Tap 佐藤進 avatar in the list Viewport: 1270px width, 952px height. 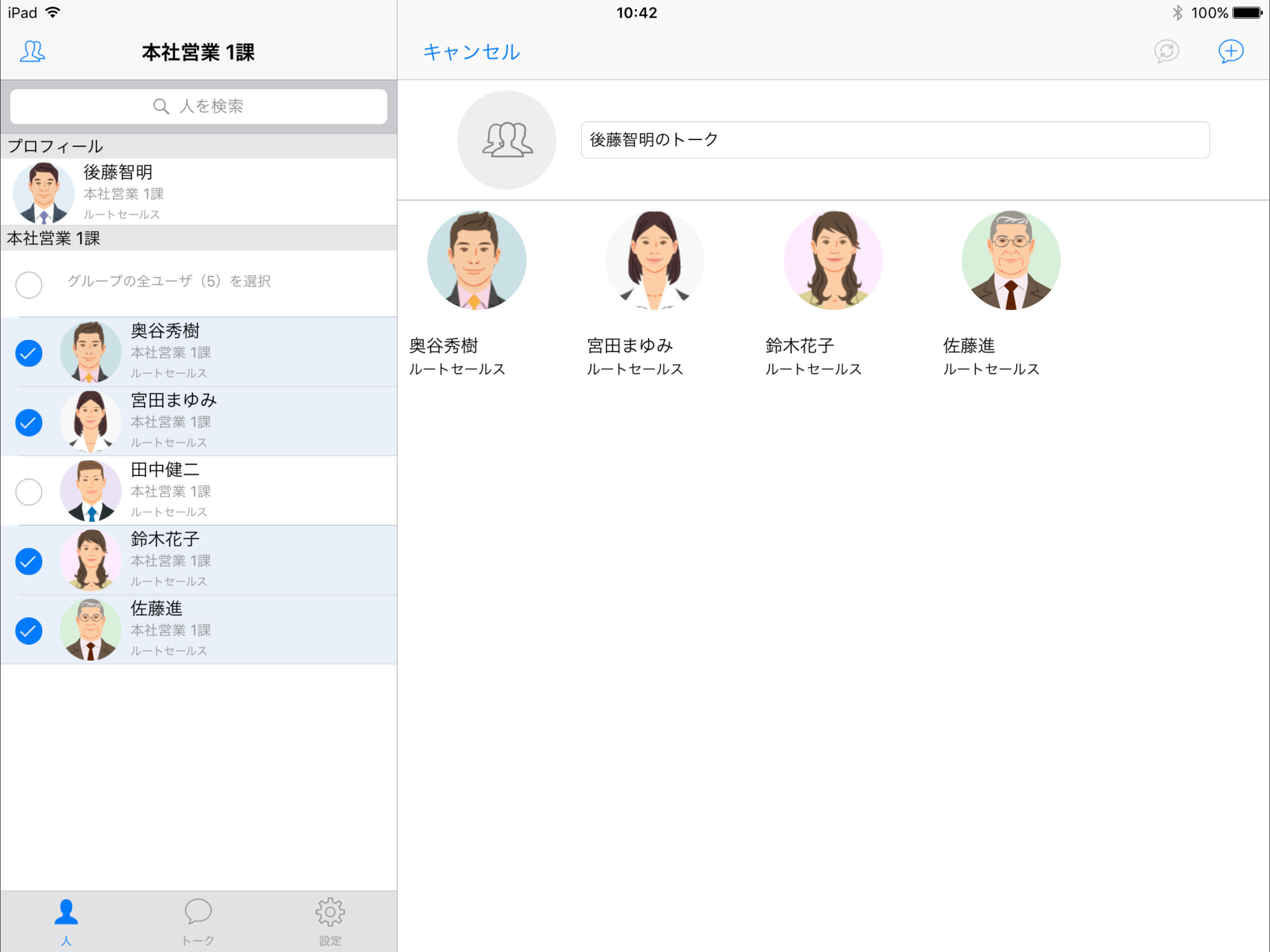tap(91, 629)
